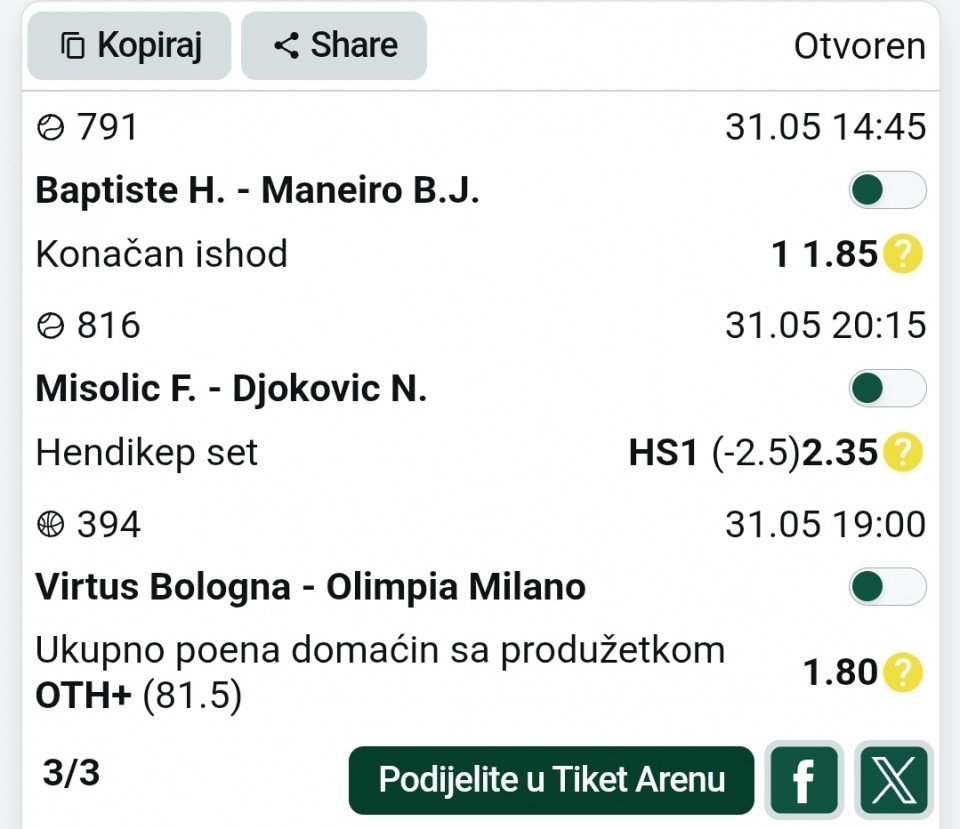Click Podijelite u Tiket Arenu button
This screenshot has height=829, width=960.
(551, 780)
